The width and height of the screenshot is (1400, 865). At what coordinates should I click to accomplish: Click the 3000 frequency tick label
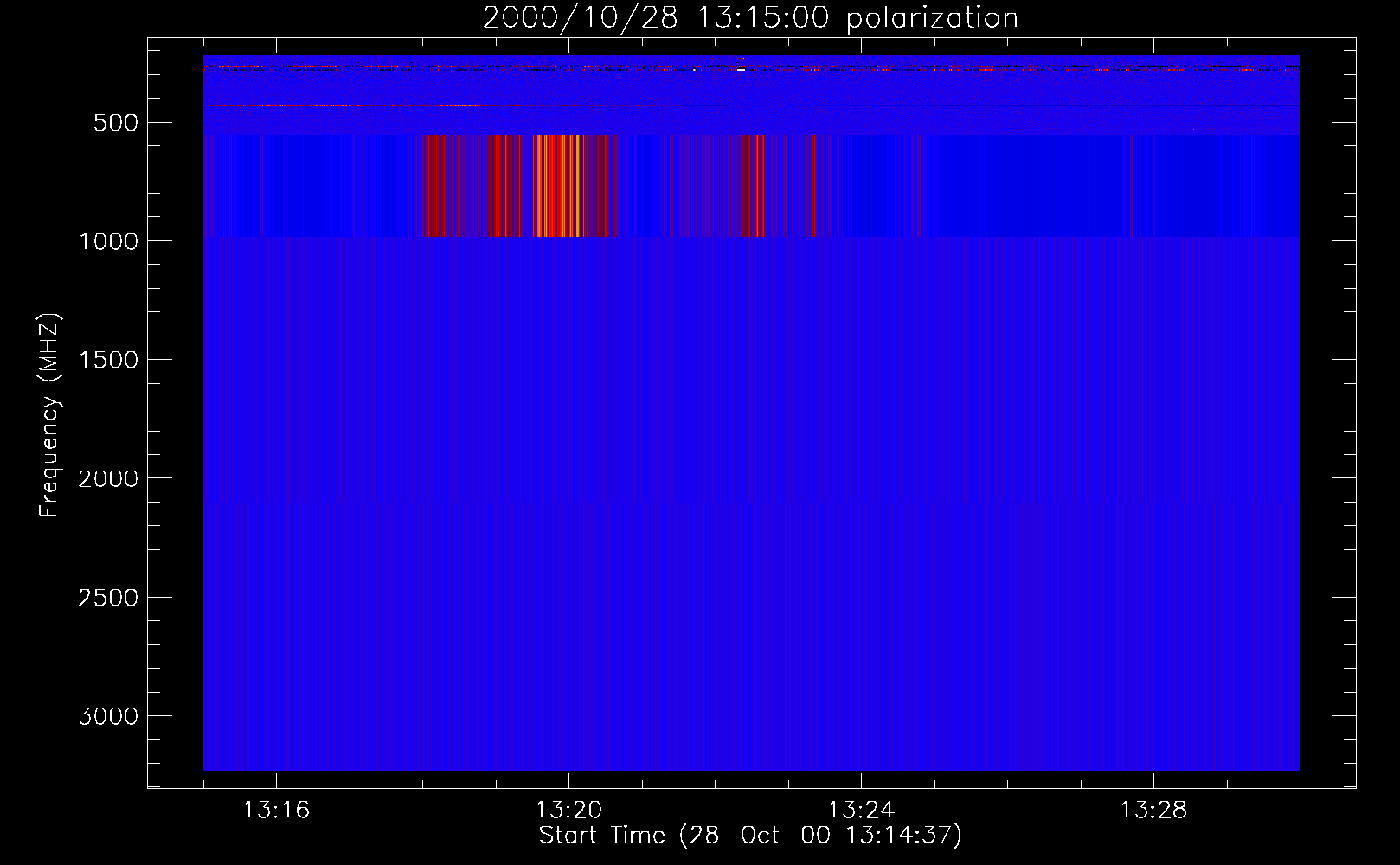(x=108, y=716)
